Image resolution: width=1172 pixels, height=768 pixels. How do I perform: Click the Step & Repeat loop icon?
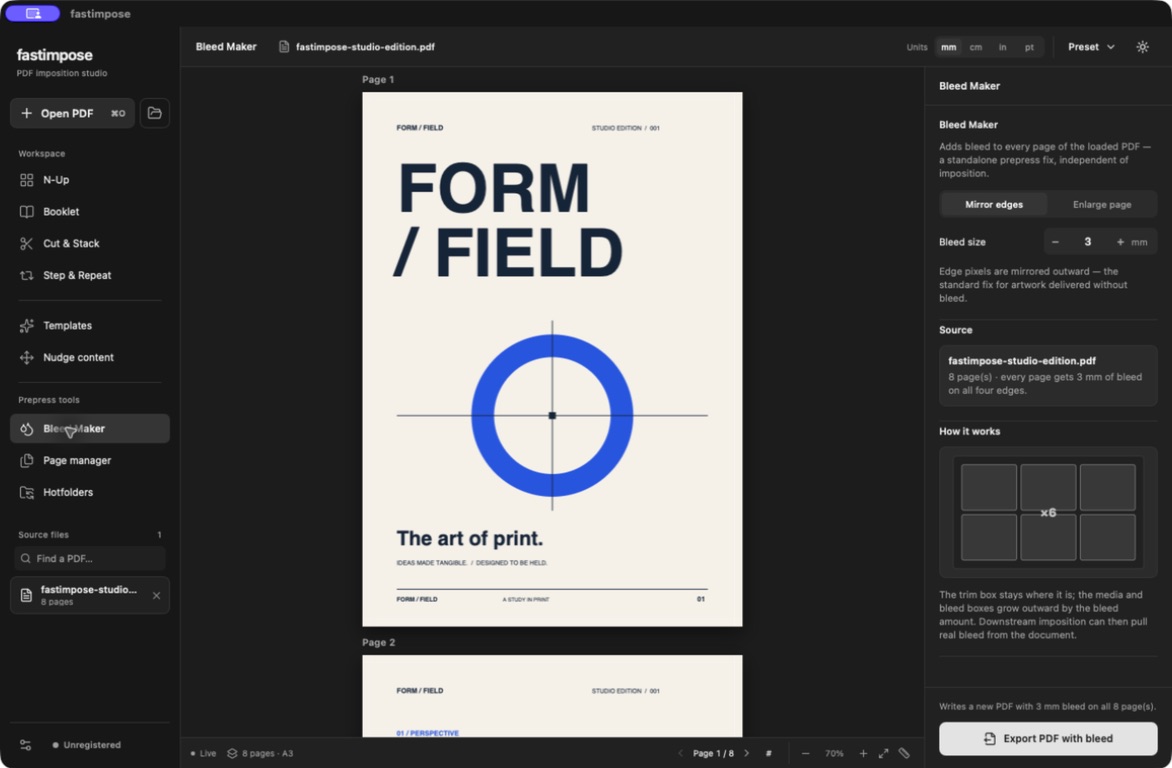(x=27, y=275)
